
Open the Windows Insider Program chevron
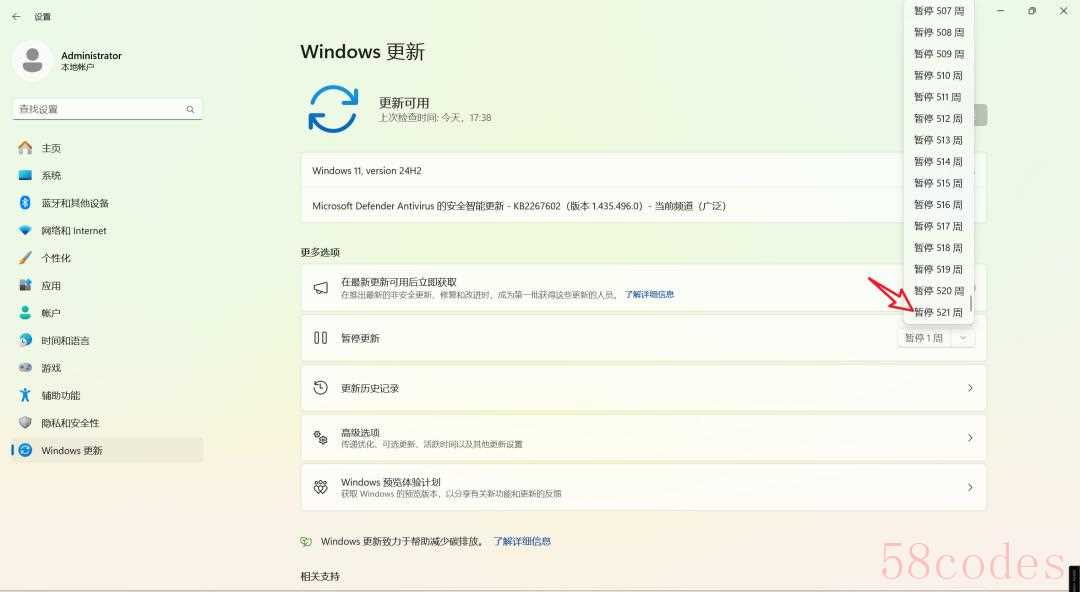[970, 487]
